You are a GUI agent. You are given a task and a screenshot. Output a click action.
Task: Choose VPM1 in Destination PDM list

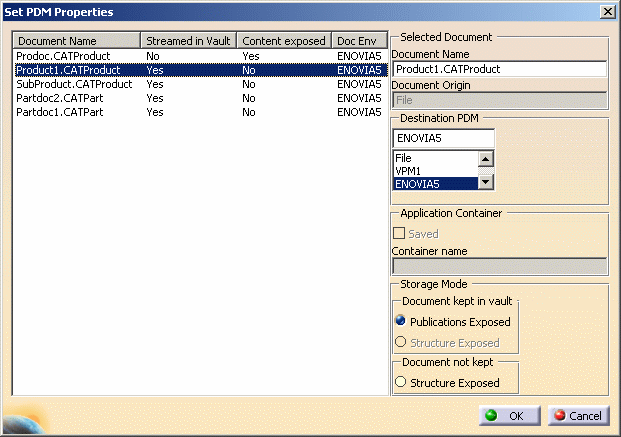click(x=436, y=171)
